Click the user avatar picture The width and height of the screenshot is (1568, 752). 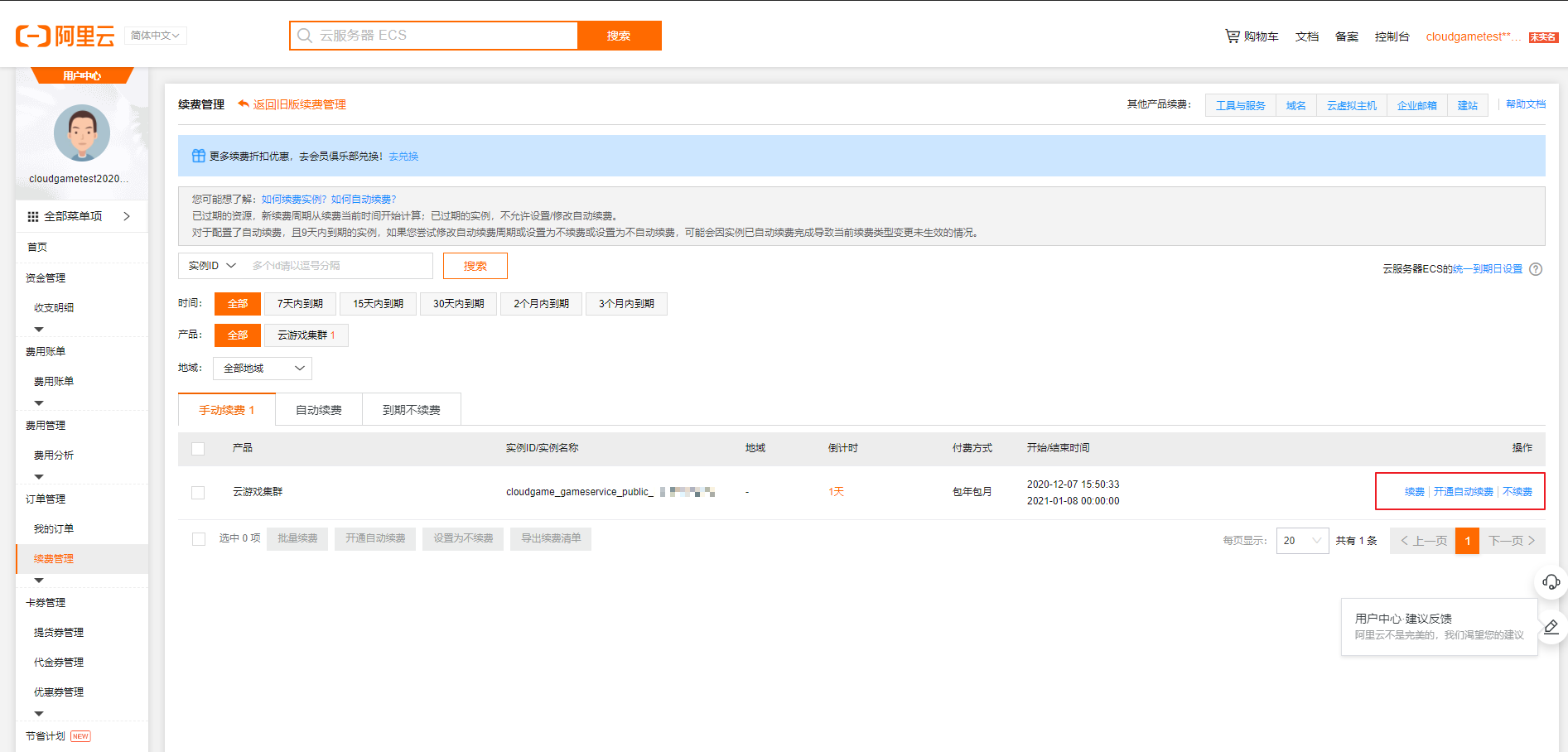tap(82, 133)
